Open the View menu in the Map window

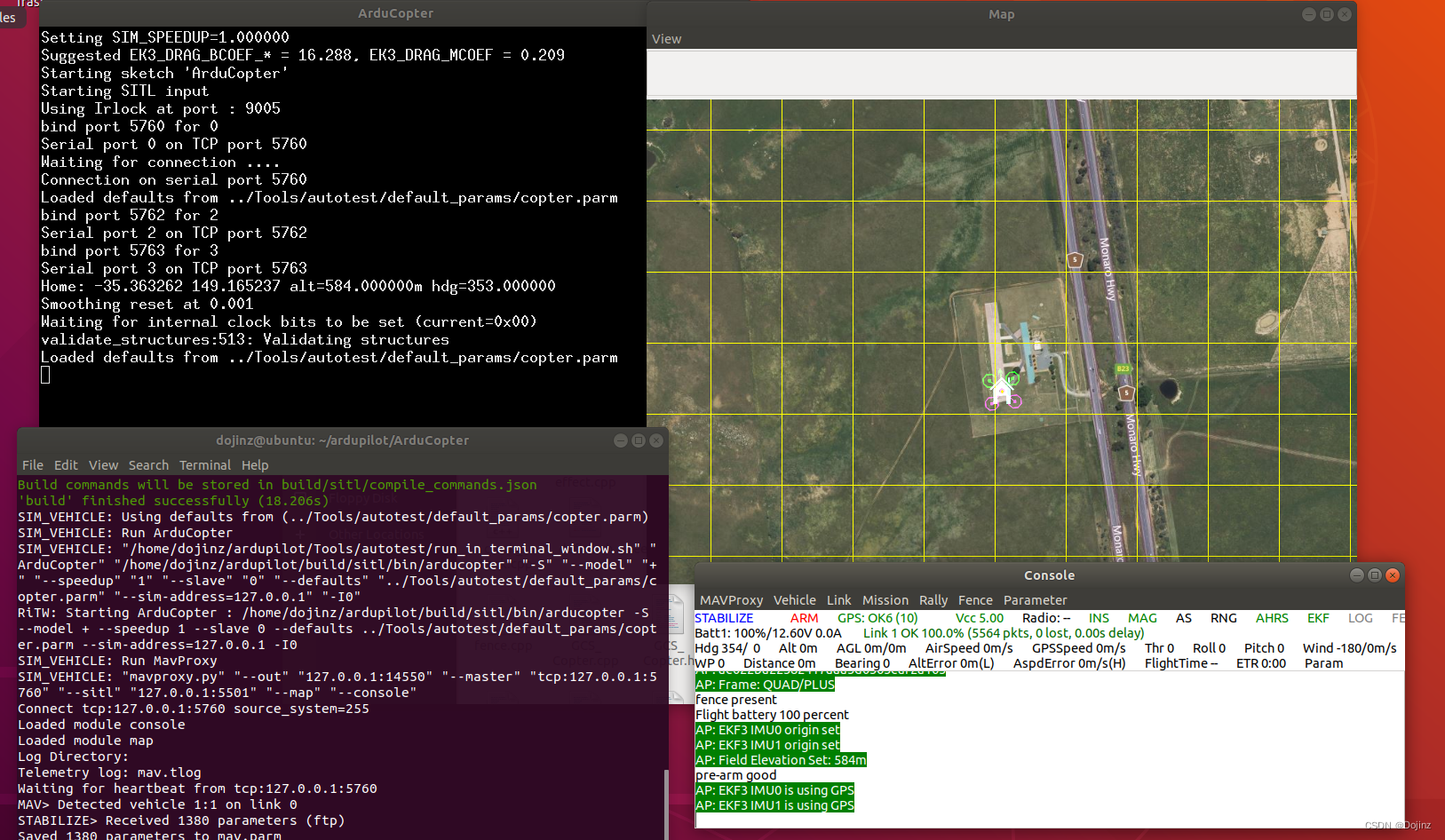(666, 39)
